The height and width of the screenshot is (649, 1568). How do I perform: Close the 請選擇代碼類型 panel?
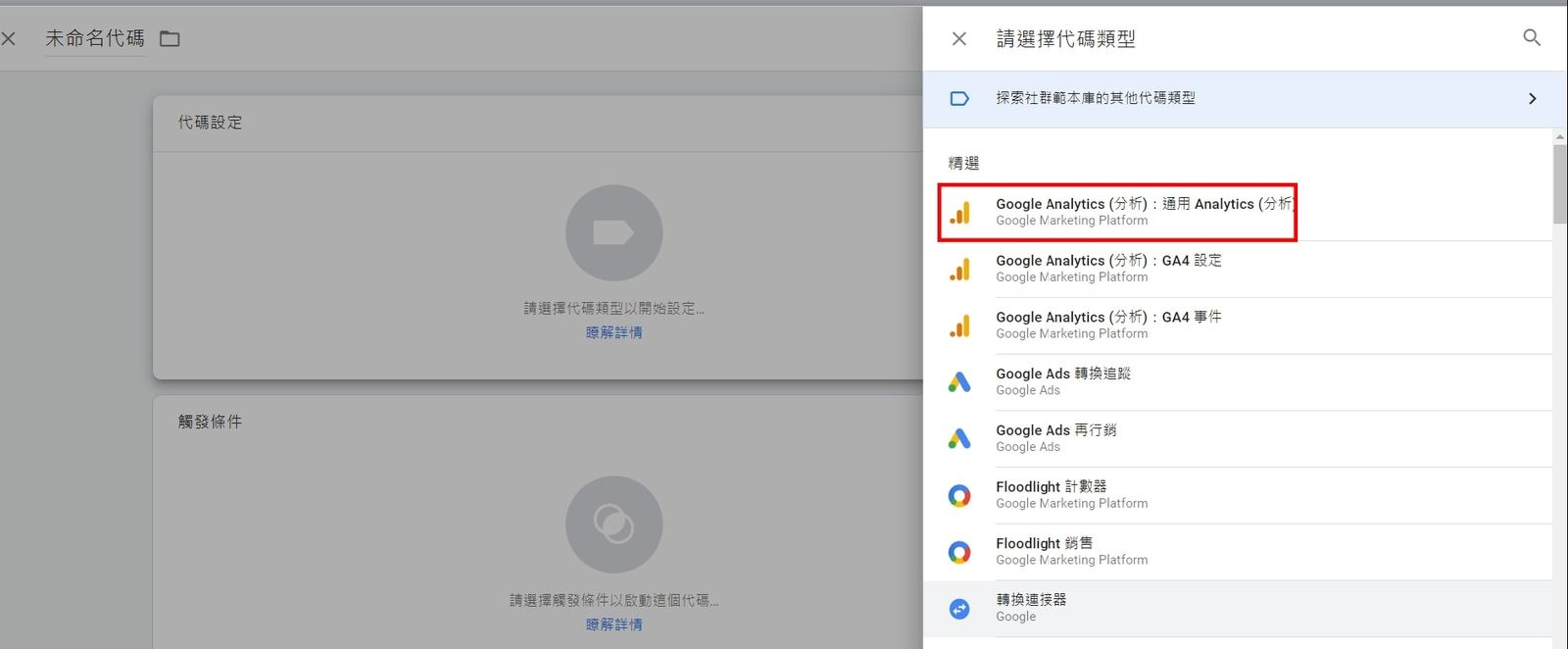(959, 38)
